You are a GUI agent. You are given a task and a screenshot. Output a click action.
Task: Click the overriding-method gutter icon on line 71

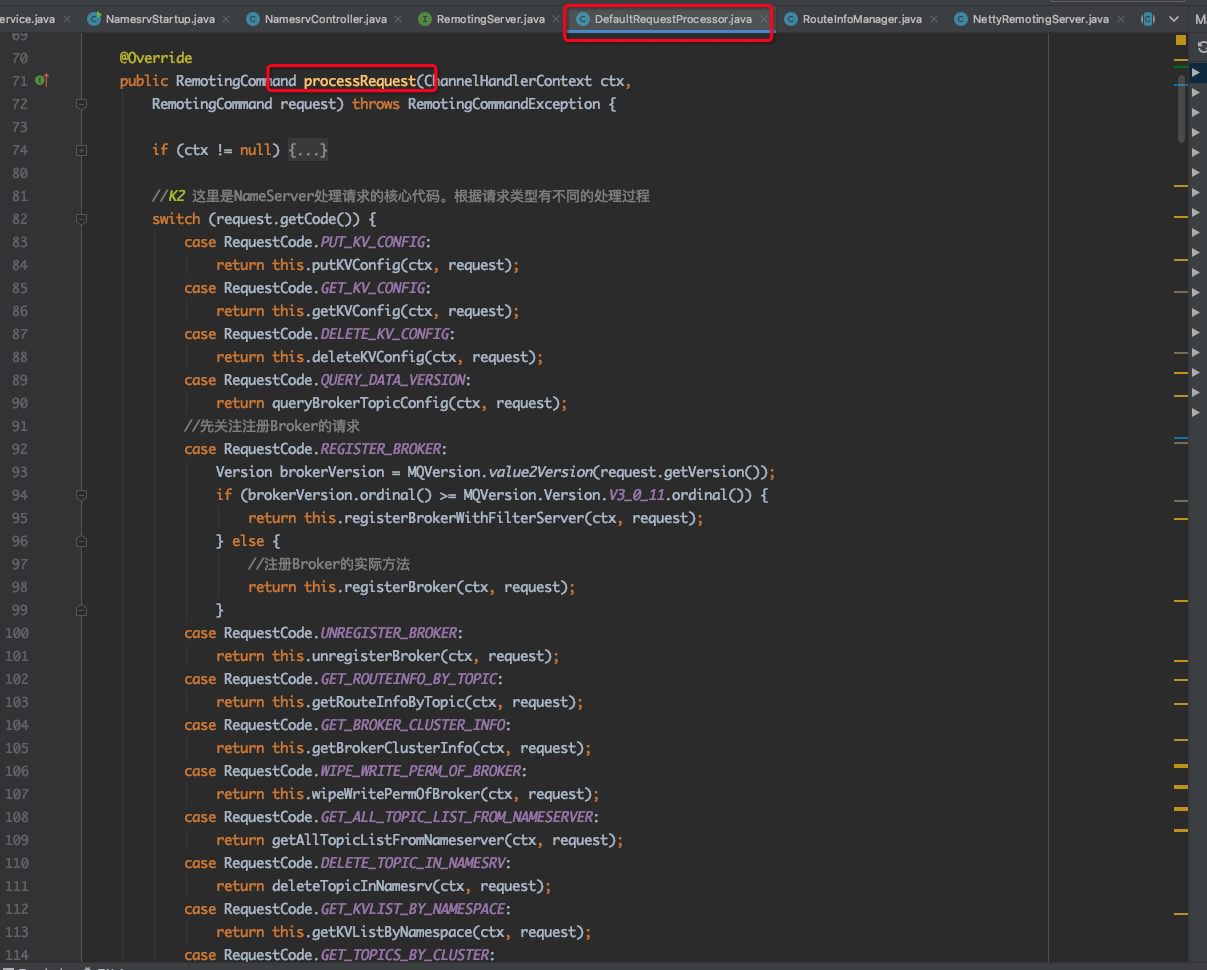(x=42, y=81)
